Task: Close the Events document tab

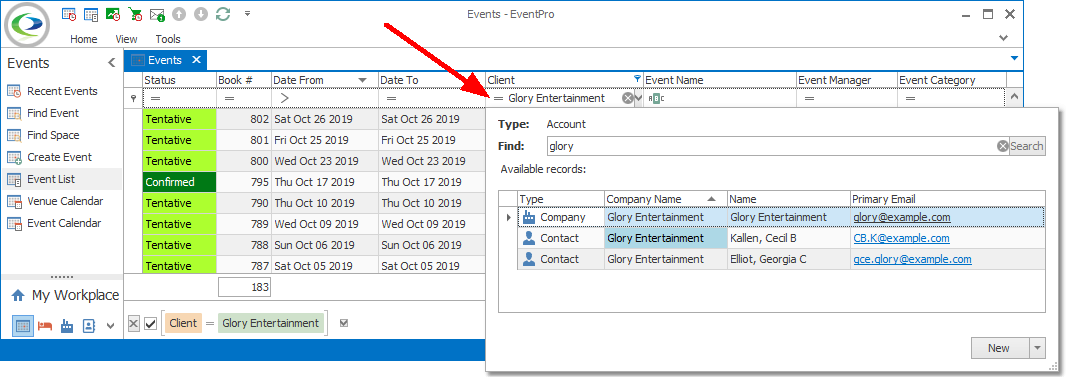Action: (x=196, y=60)
